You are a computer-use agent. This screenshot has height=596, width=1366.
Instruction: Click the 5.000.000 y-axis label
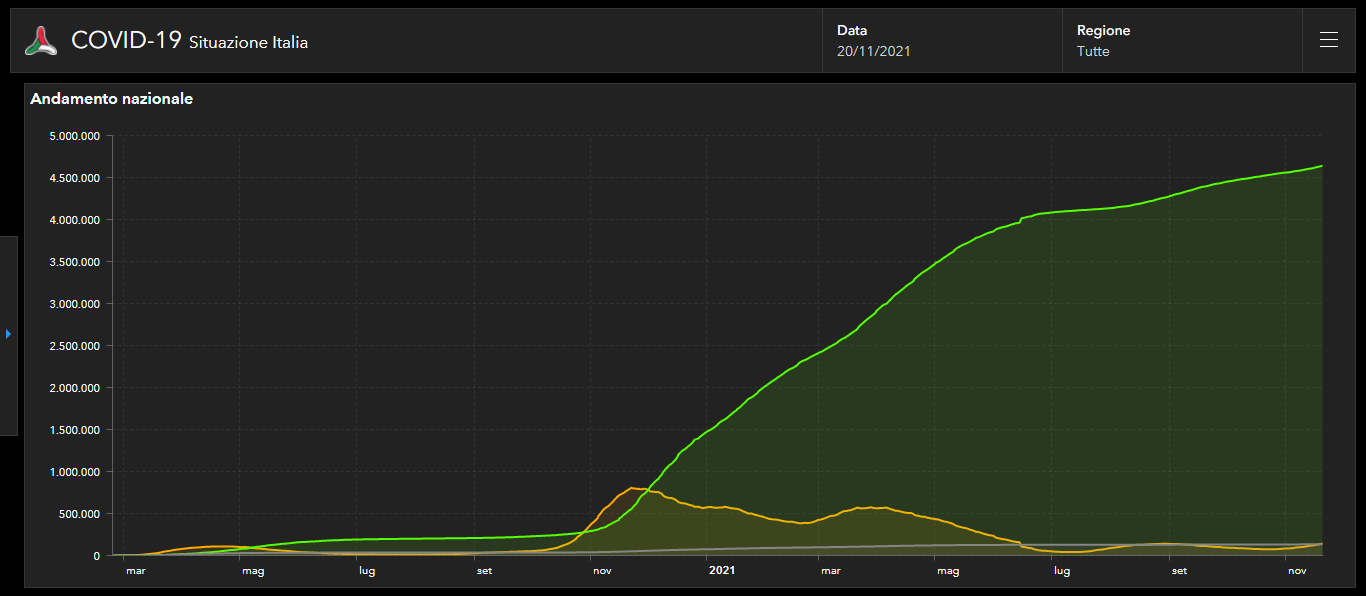pos(75,136)
